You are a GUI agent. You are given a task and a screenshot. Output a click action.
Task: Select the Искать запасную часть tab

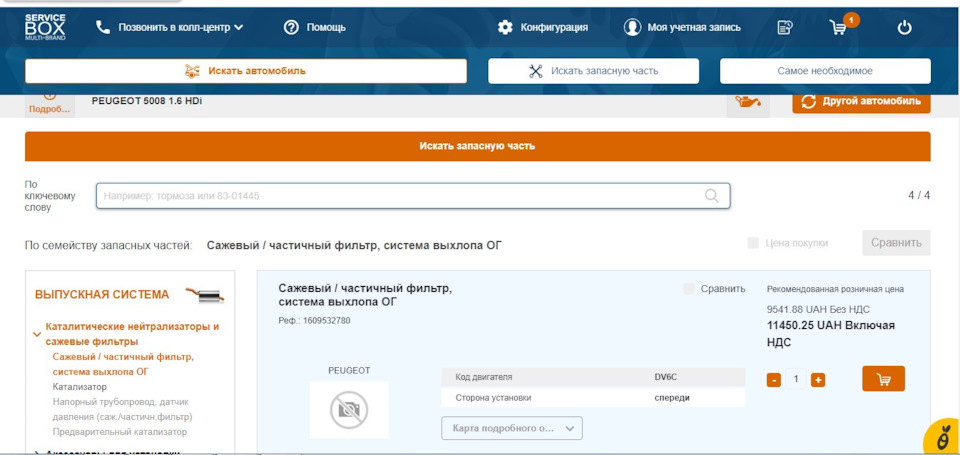pyautogui.click(x=593, y=71)
